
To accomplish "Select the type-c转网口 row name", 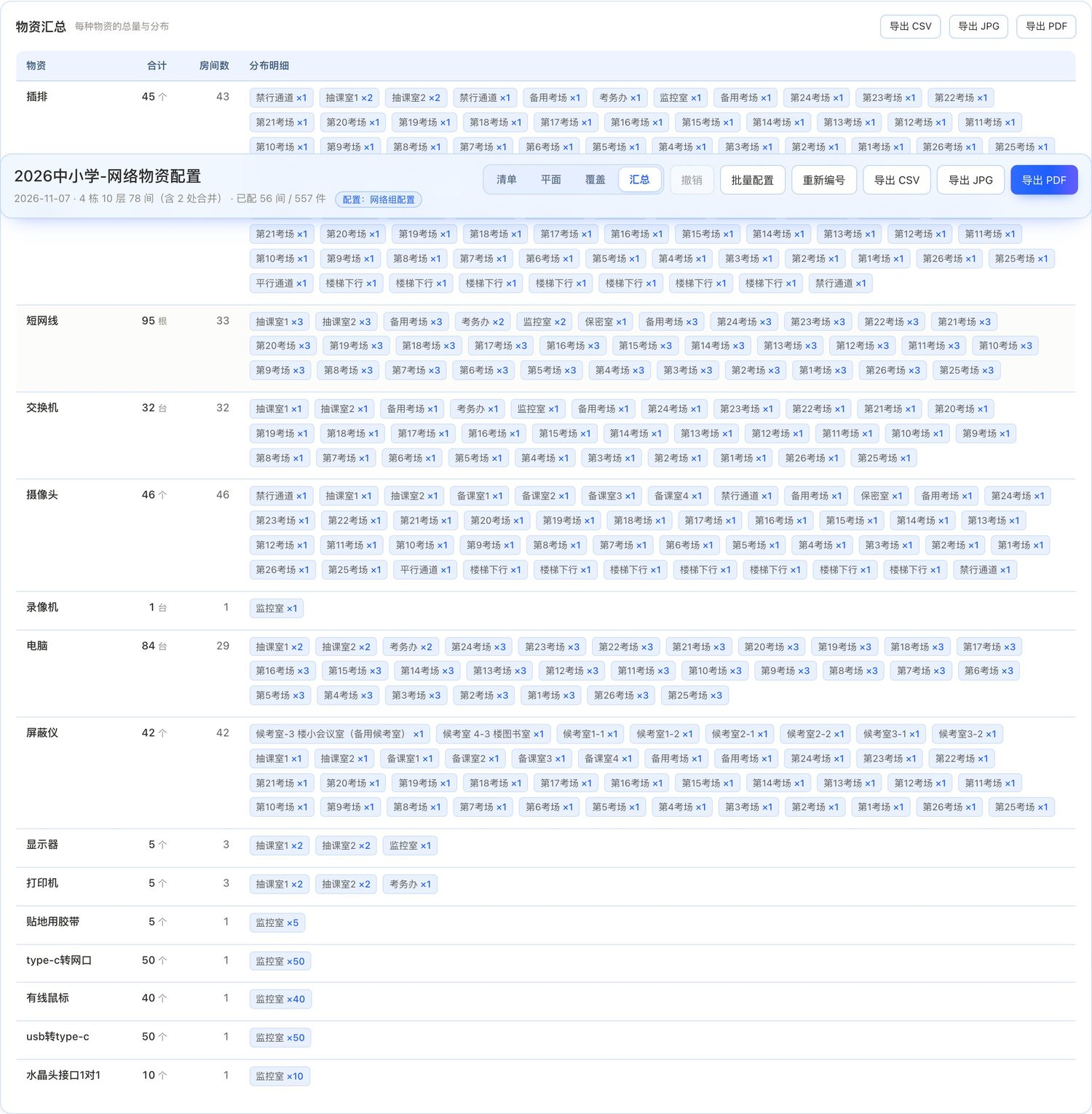I will click(59, 960).
